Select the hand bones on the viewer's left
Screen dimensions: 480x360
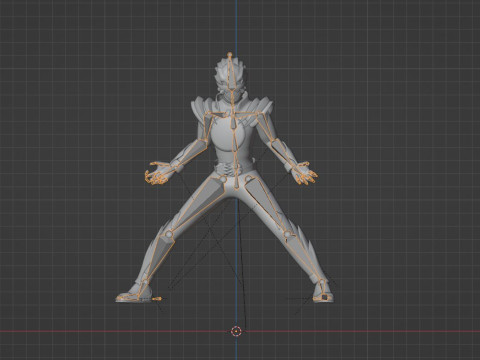coord(157,173)
